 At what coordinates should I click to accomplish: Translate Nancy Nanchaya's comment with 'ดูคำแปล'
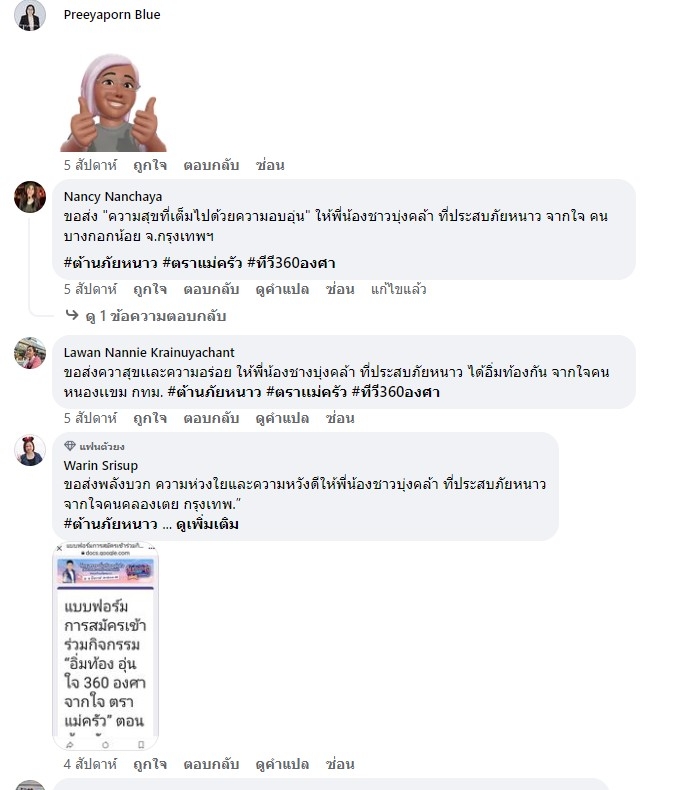point(282,289)
